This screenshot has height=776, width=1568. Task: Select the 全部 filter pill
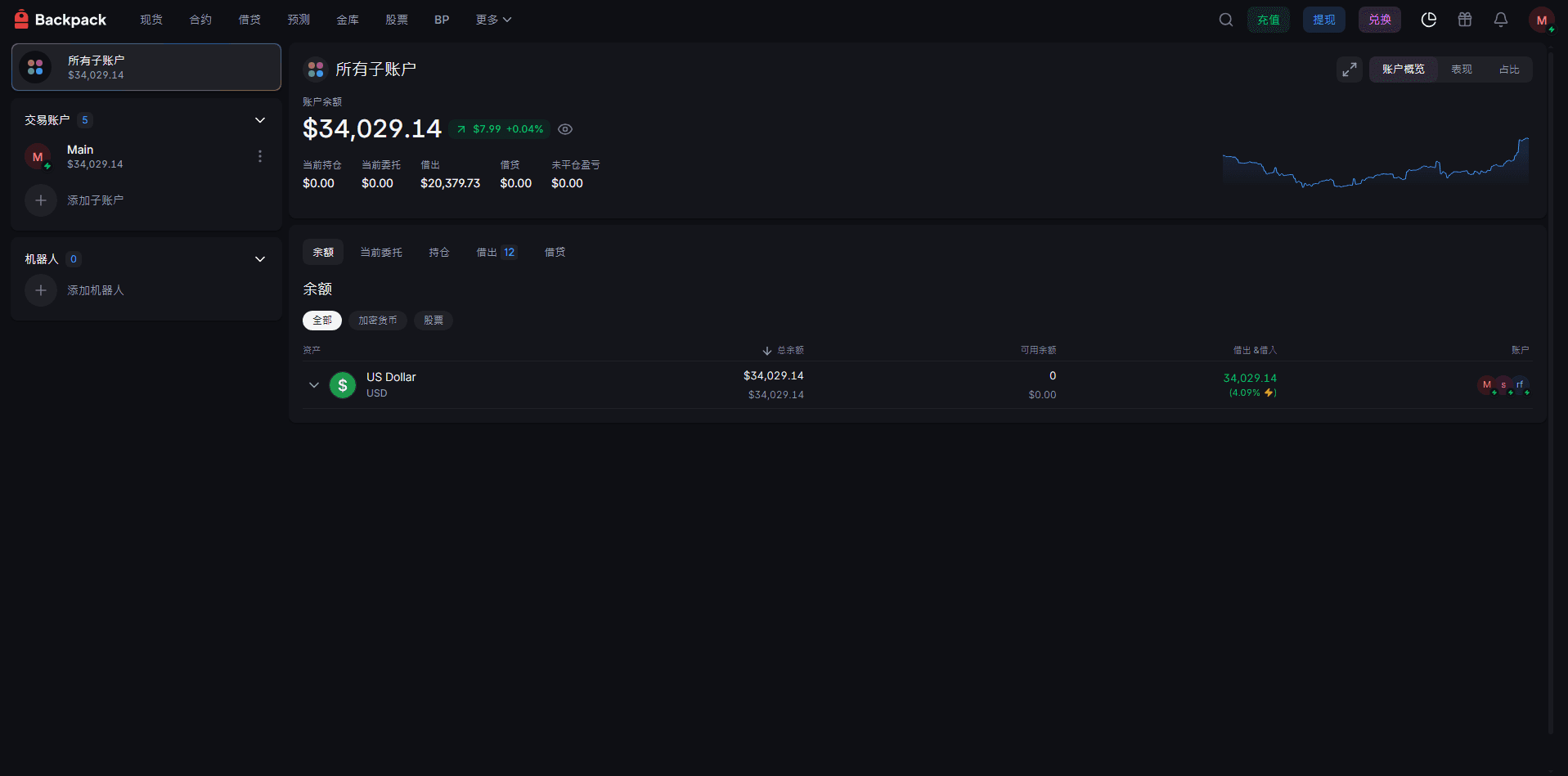[322, 321]
